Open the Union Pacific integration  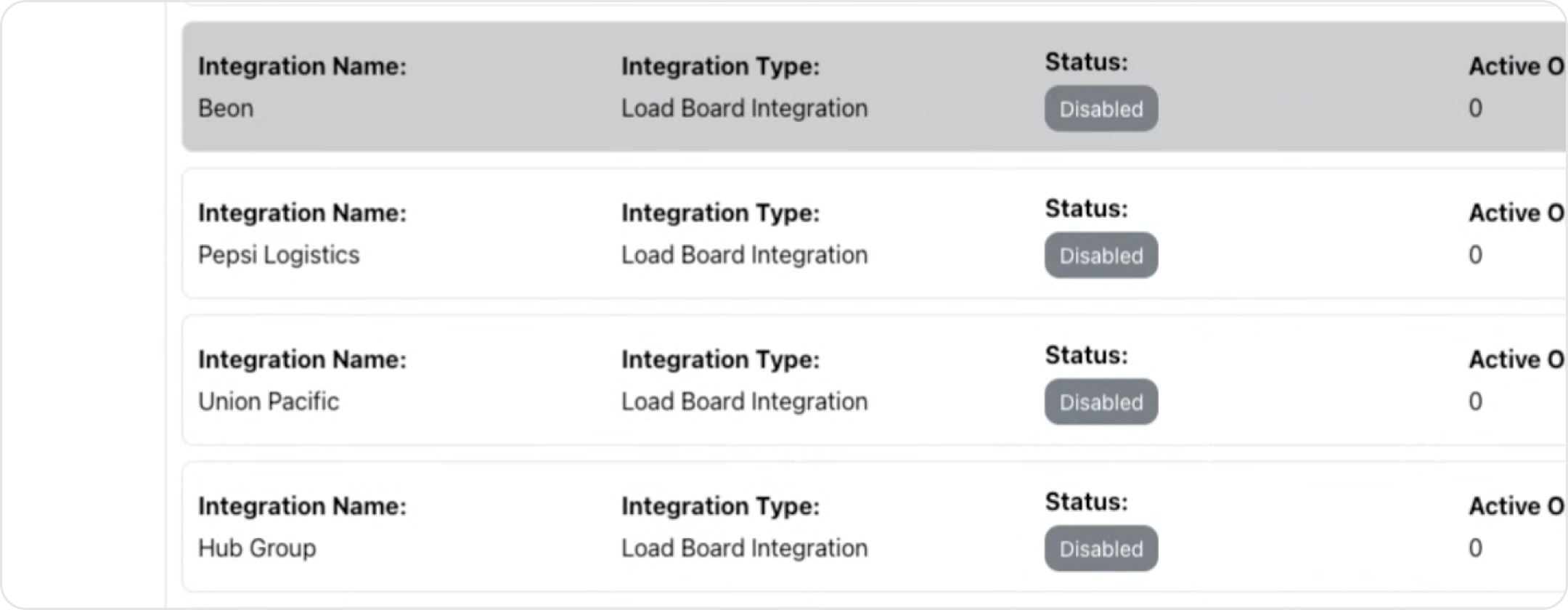pos(269,402)
